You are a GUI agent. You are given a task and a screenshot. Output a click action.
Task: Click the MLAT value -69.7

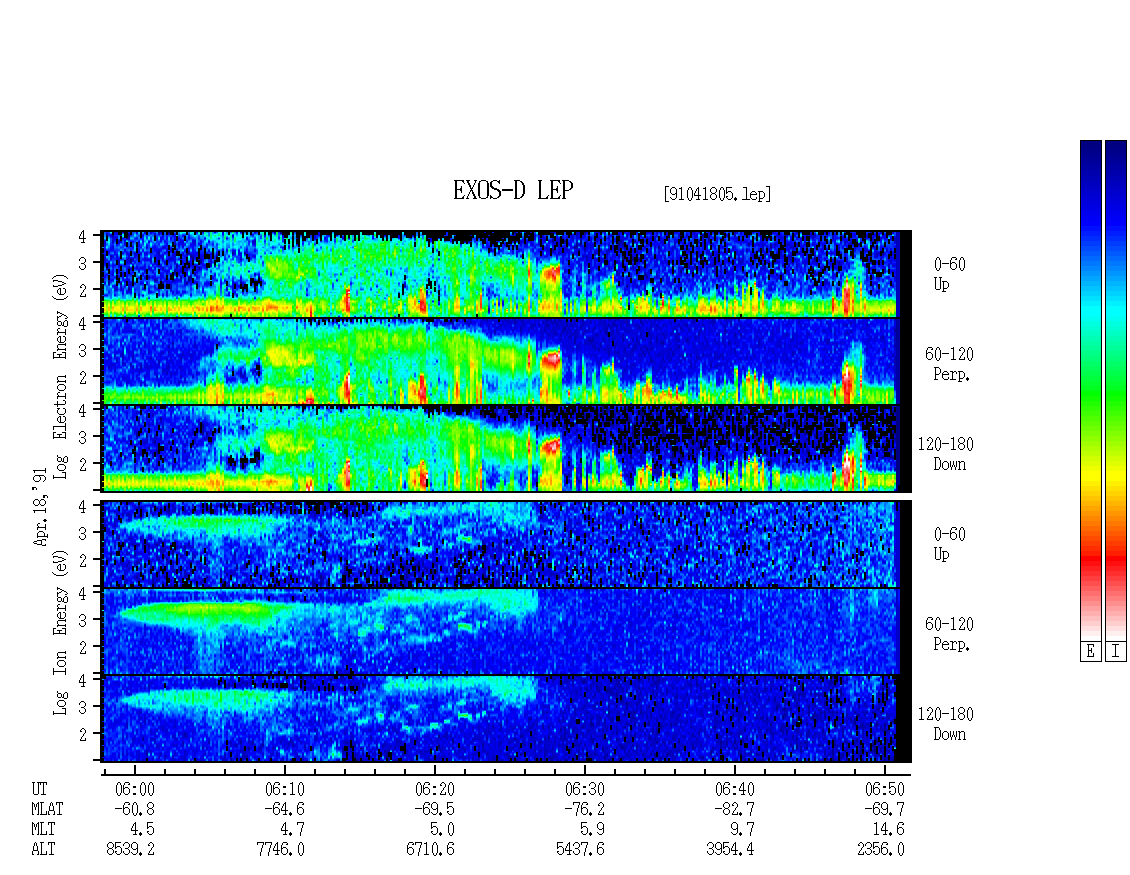884,809
